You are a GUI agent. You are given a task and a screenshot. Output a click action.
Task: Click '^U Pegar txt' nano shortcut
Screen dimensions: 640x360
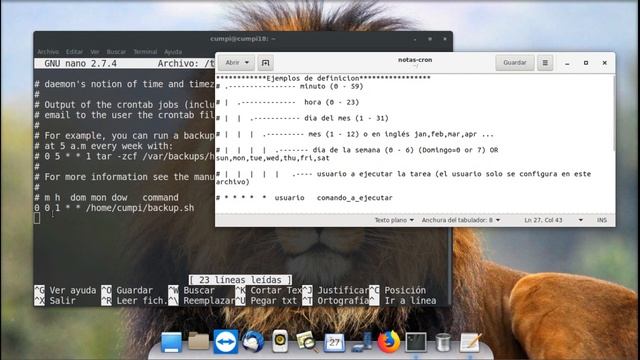tap(266, 301)
